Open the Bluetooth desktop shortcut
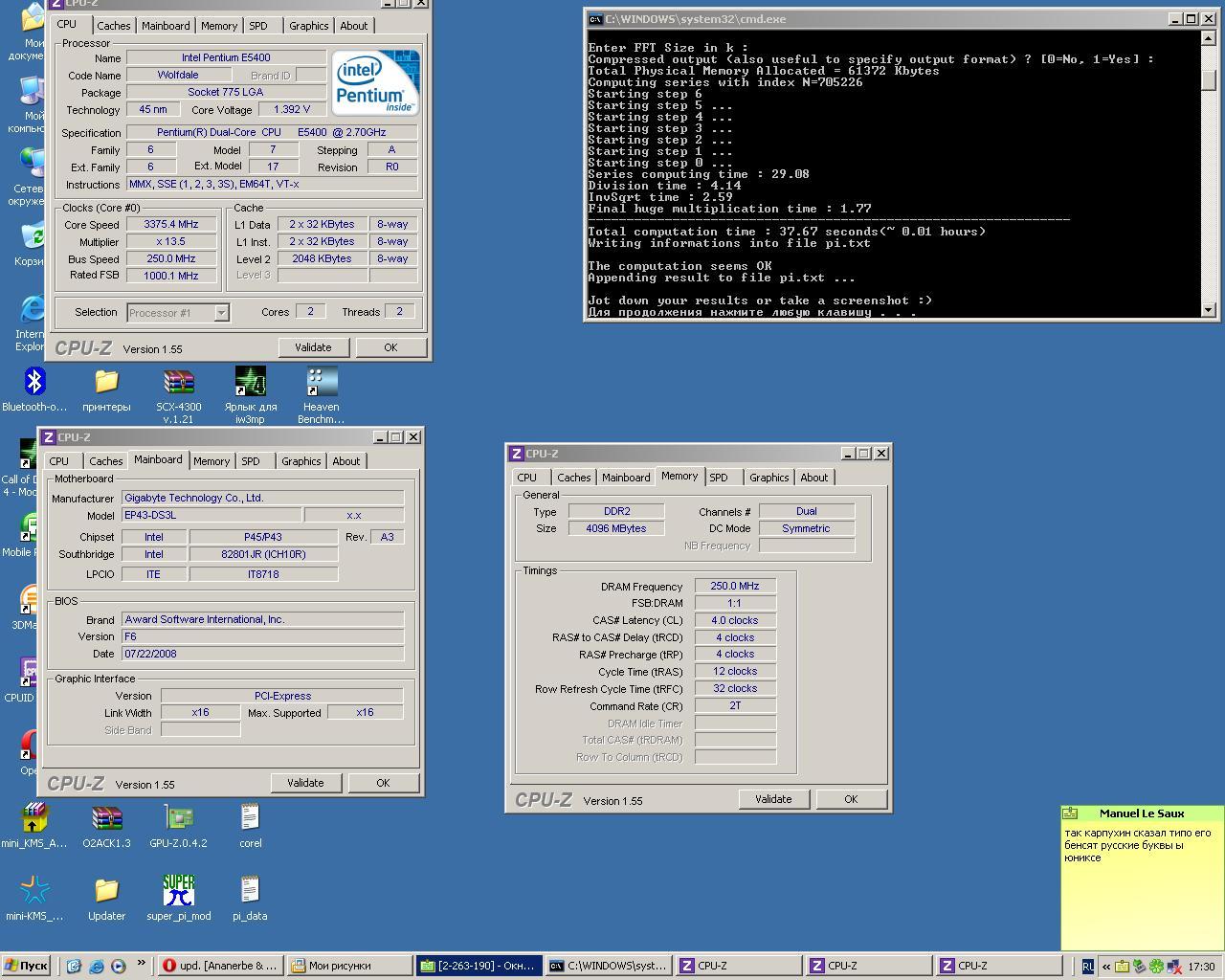1225x980 pixels. [x=34, y=382]
